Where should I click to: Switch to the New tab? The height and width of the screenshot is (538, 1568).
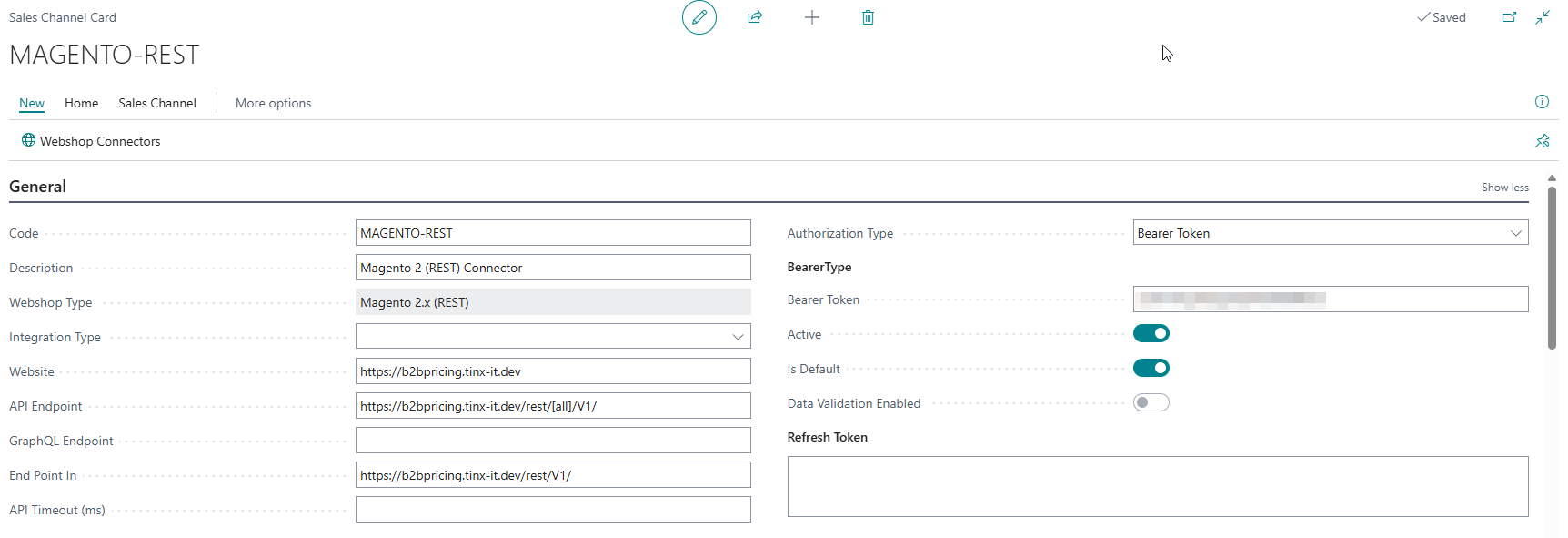click(x=32, y=103)
